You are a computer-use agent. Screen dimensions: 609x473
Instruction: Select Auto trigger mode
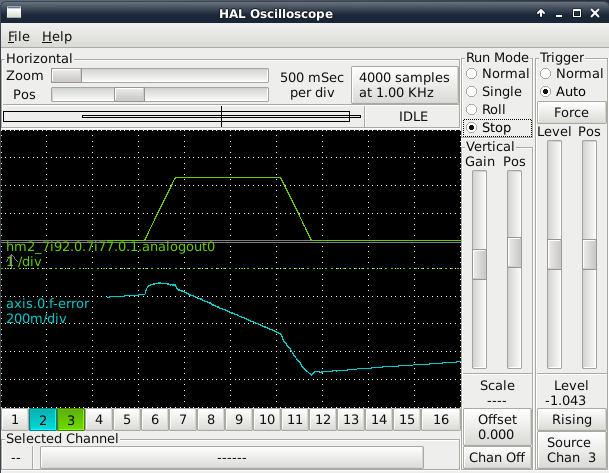tap(563, 91)
